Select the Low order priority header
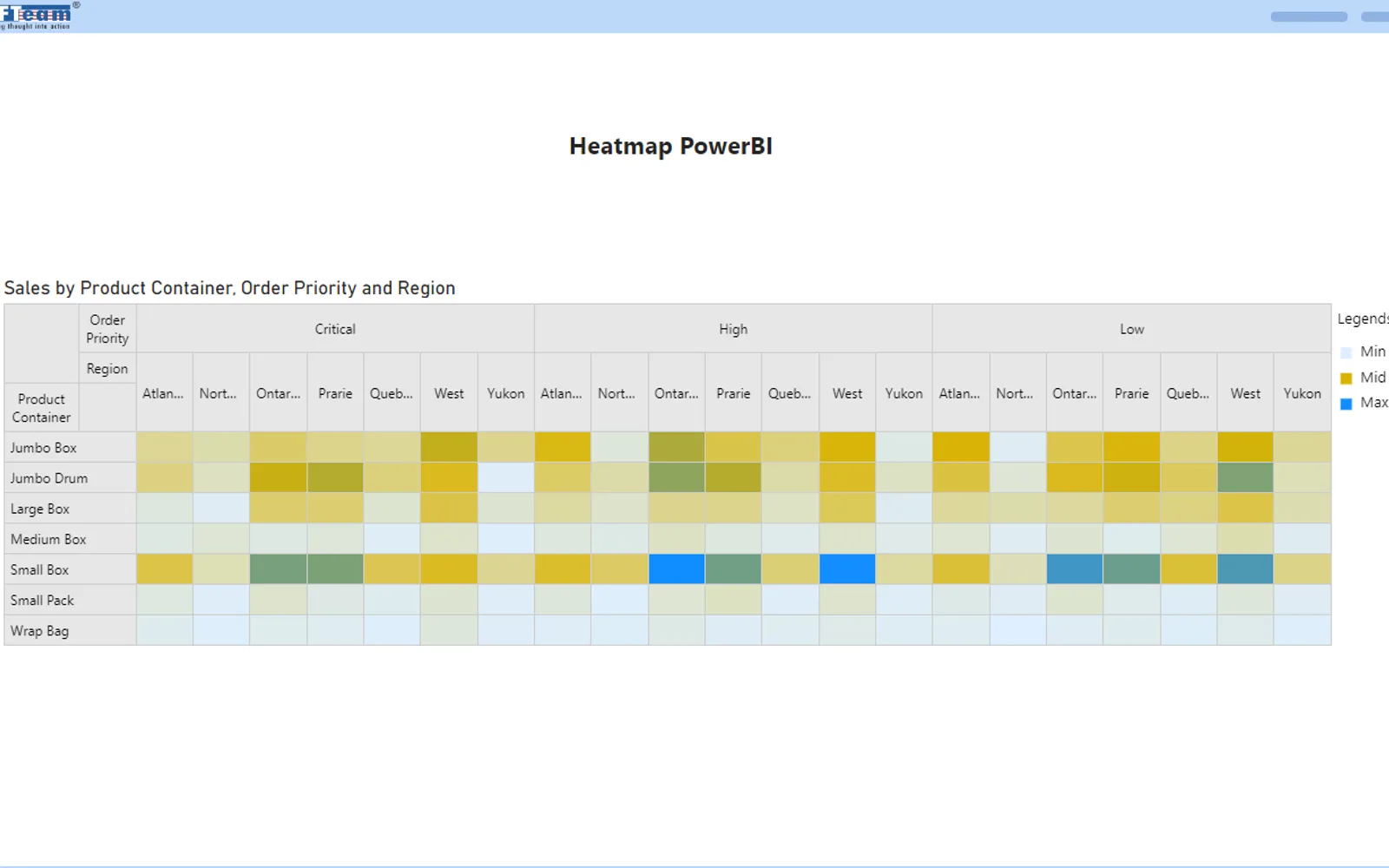Viewport: 1389px width, 868px height. point(1132,329)
